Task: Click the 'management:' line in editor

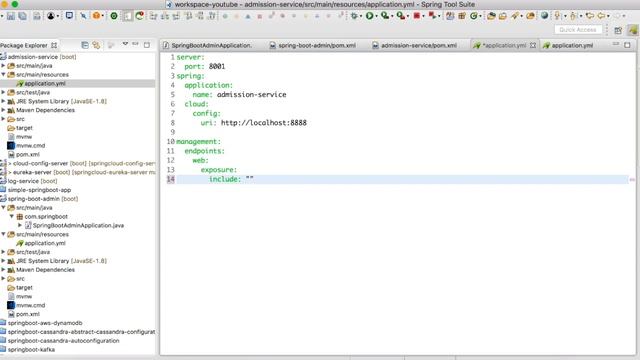Action: (198, 141)
